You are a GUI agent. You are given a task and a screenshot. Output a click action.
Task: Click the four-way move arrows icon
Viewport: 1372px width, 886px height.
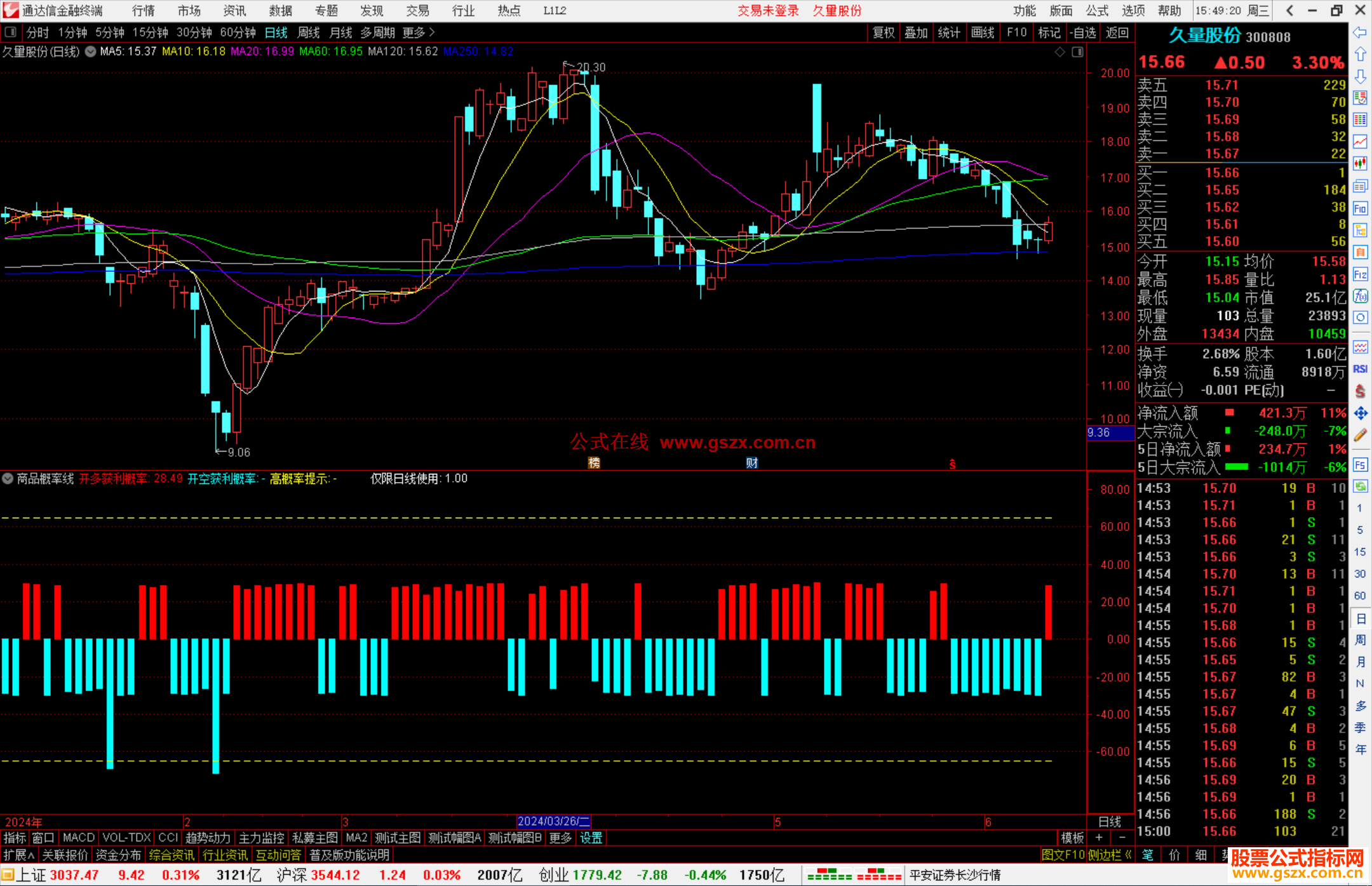1360,413
